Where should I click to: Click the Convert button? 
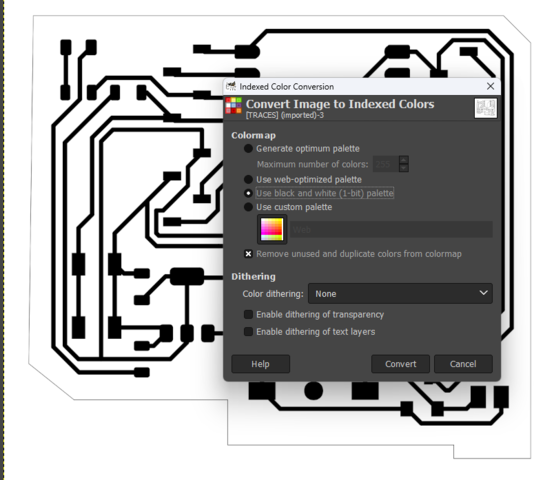[x=400, y=364]
